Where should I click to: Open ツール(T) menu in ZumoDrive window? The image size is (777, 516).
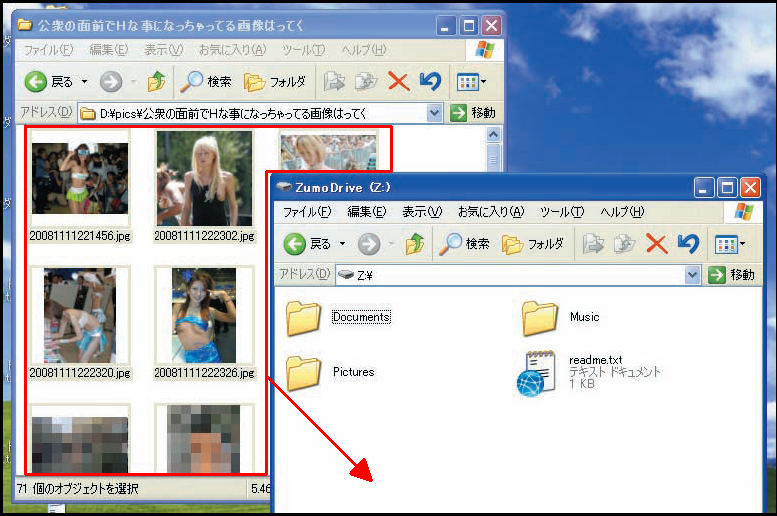tap(562, 212)
